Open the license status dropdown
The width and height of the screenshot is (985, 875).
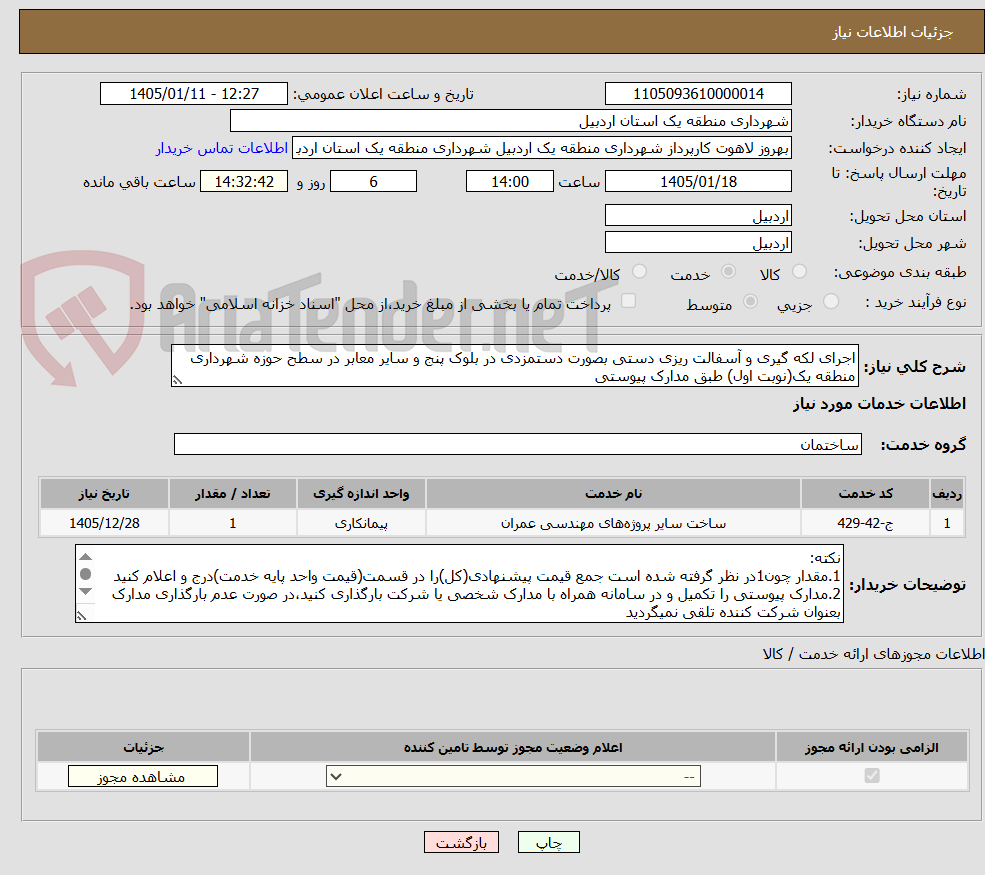[x=513, y=776]
